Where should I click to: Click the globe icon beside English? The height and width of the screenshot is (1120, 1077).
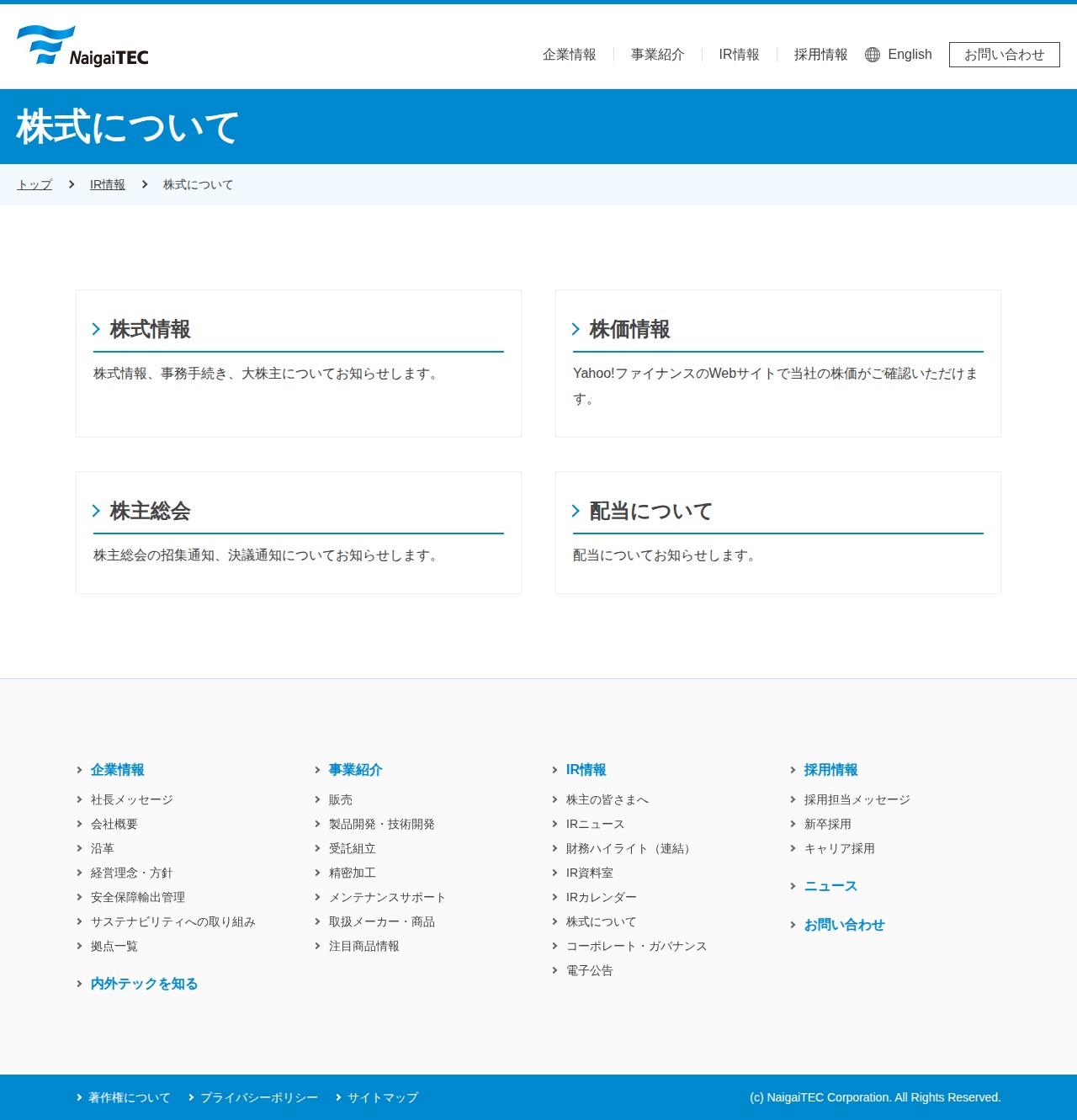873,55
